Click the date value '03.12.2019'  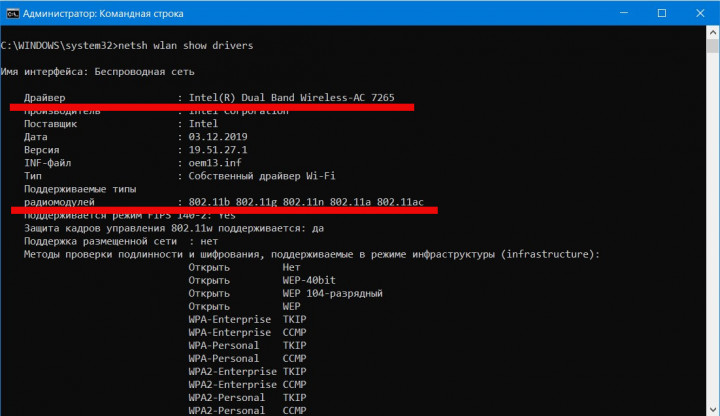click(x=218, y=137)
